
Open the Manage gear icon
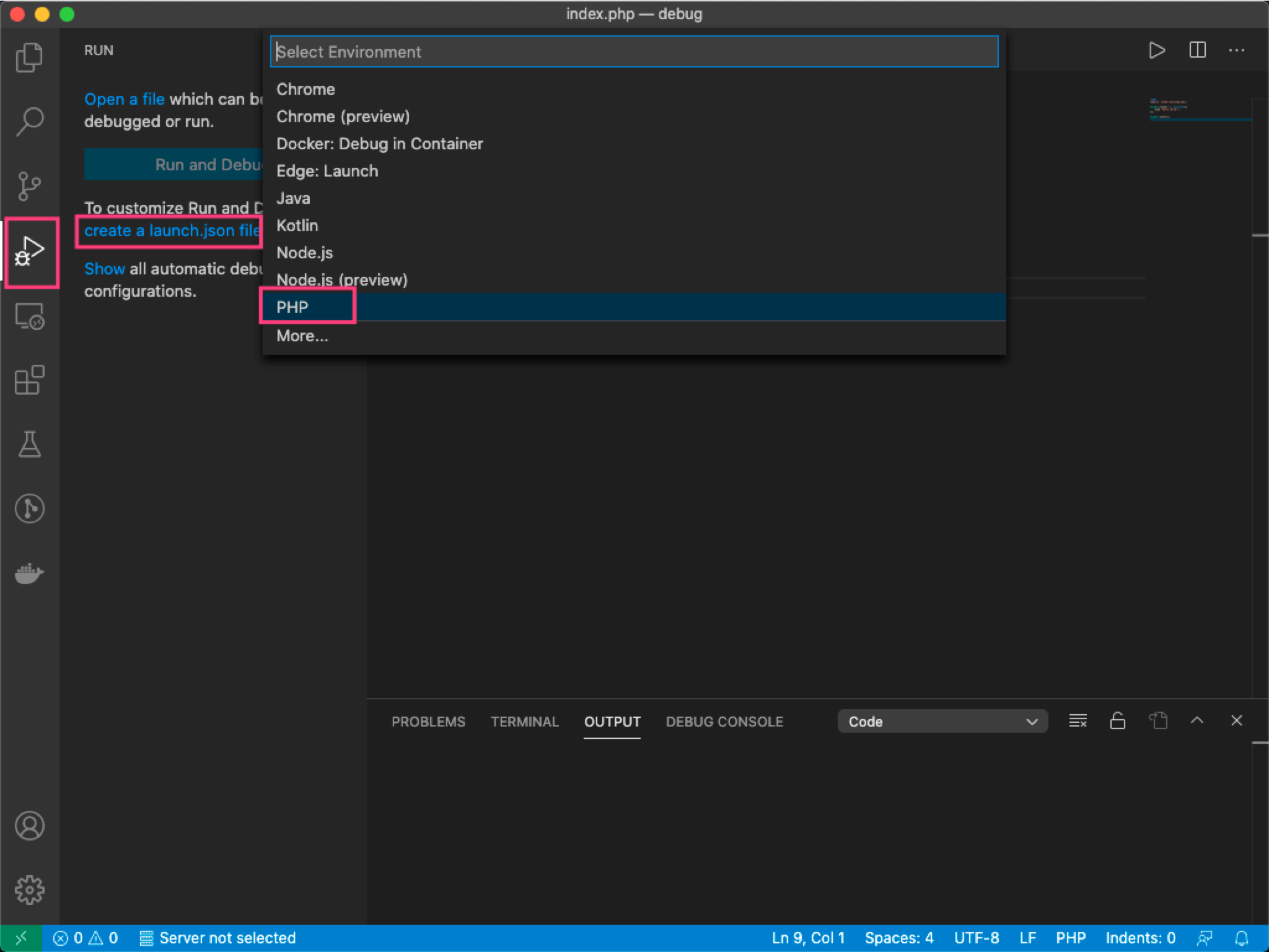[29, 890]
